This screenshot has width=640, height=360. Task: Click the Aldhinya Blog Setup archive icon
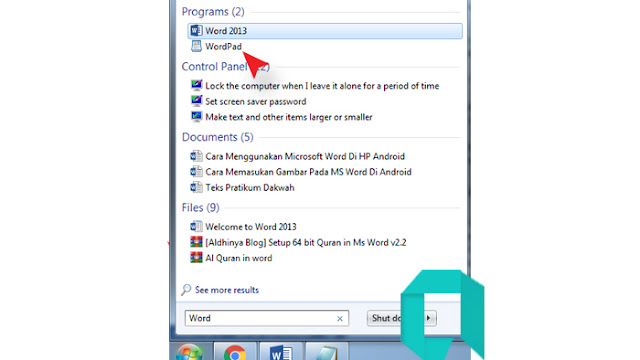coord(196,242)
